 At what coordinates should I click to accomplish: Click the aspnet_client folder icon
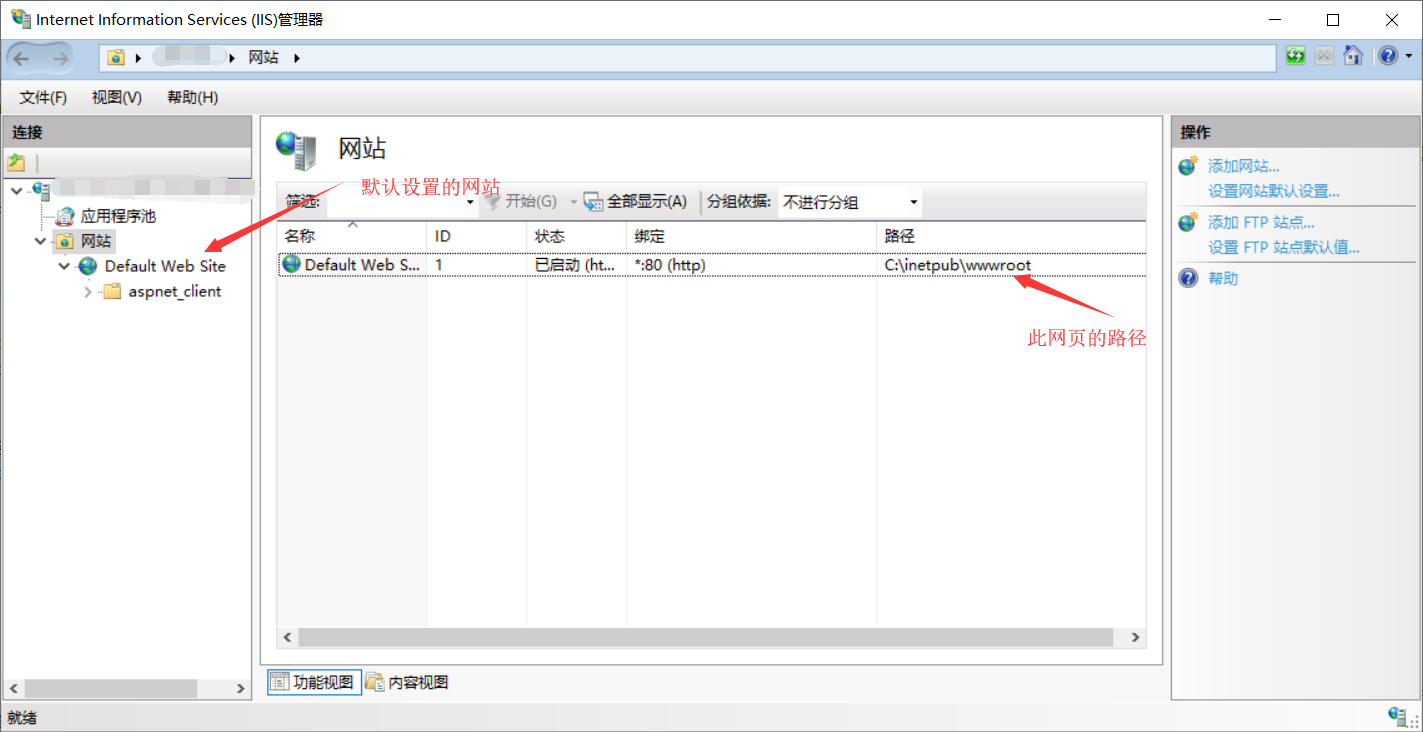point(112,292)
